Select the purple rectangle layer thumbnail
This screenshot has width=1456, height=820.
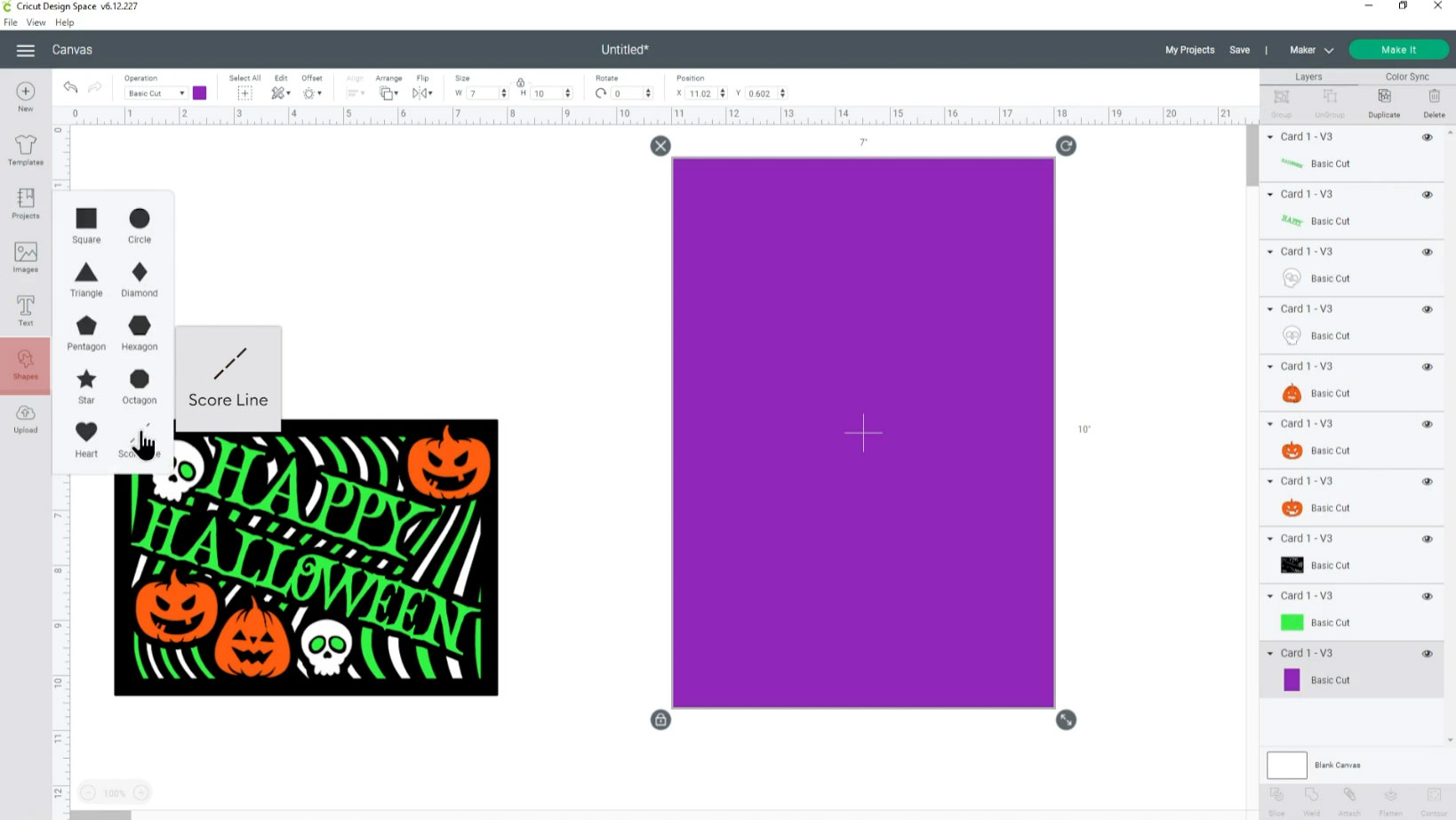pyautogui.click(x=1292, y=680)
